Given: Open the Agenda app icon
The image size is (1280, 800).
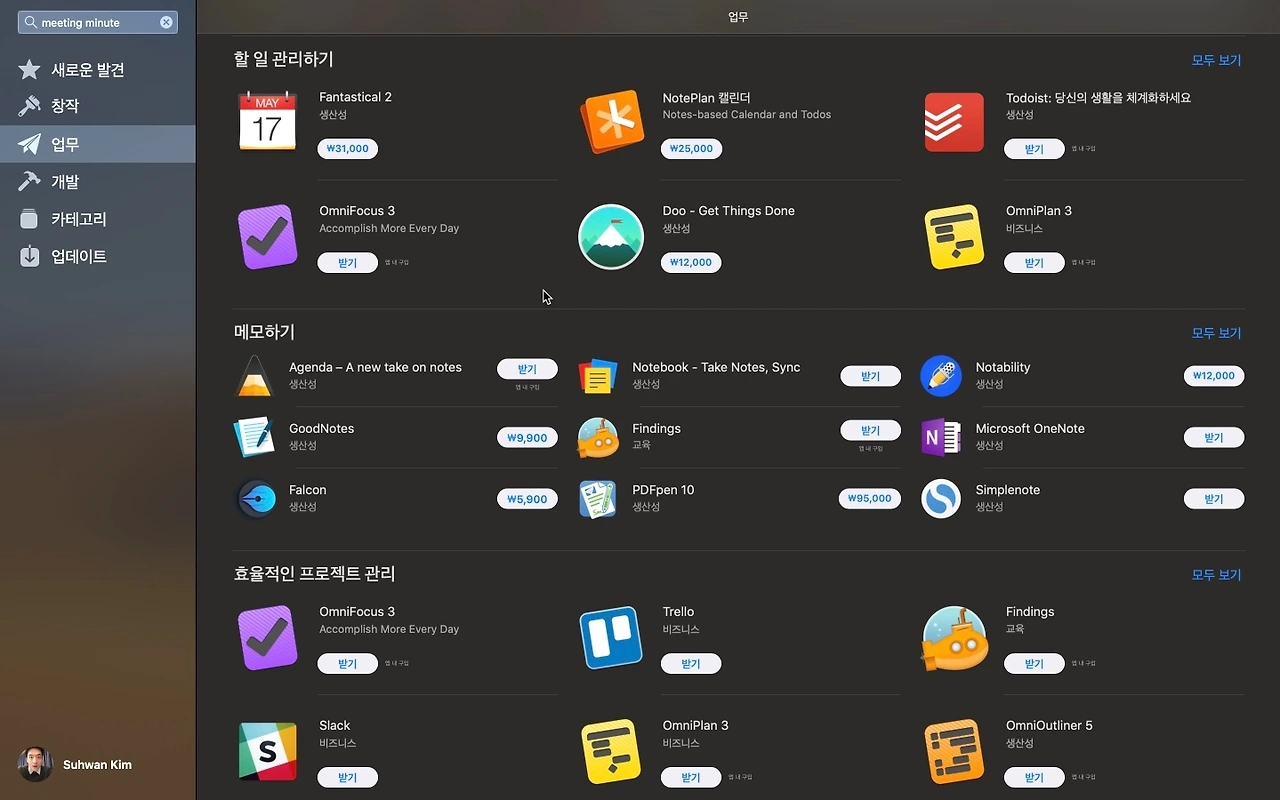Looking at the screenshot, I should click(254, 376).
